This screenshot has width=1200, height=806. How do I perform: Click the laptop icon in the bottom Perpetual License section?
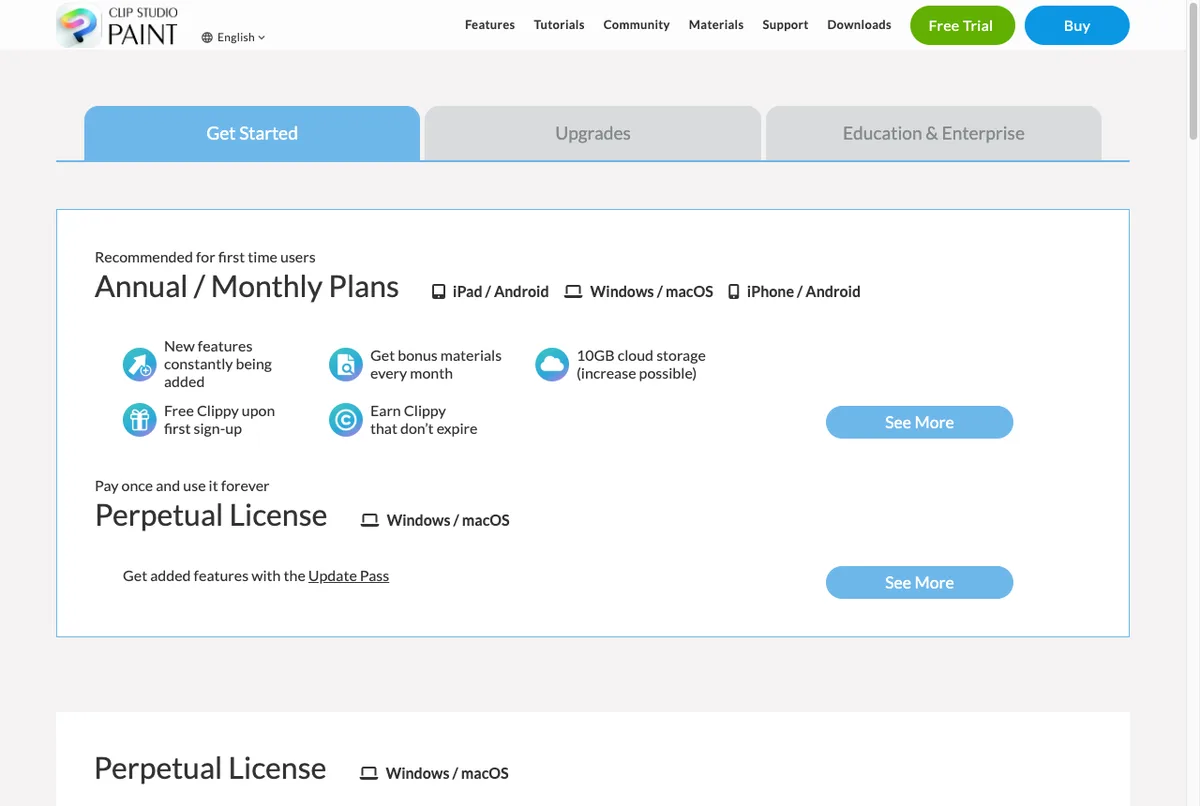(x=369, y=773)
